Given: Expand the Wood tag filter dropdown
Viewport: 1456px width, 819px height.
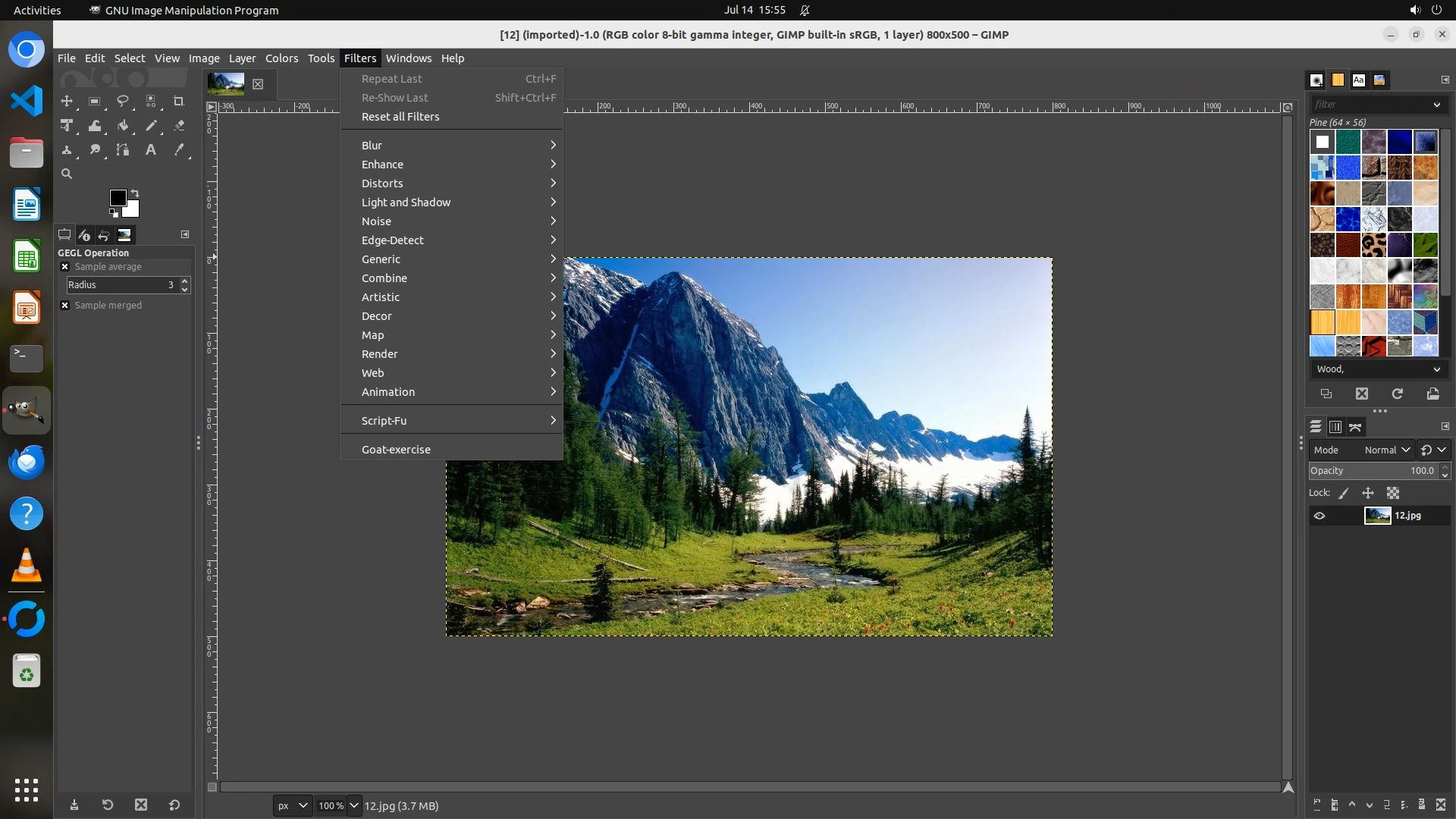Looking at the screenshot, I should click(x=1436, y=369).
